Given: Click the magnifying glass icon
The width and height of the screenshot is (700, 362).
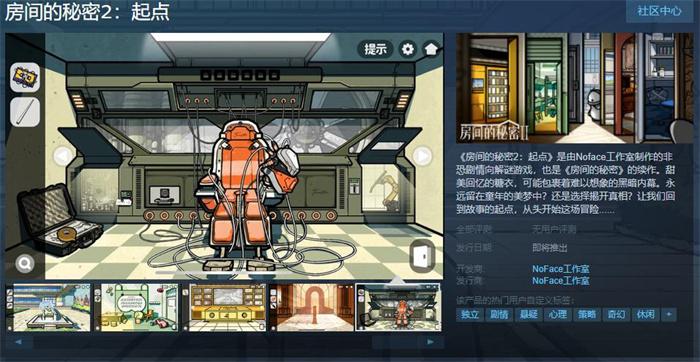Looking at the screenshot, I should point(25,264).
